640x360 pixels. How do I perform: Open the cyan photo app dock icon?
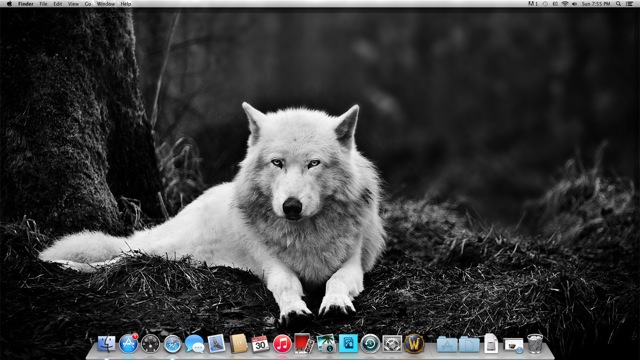click(348, 344)
